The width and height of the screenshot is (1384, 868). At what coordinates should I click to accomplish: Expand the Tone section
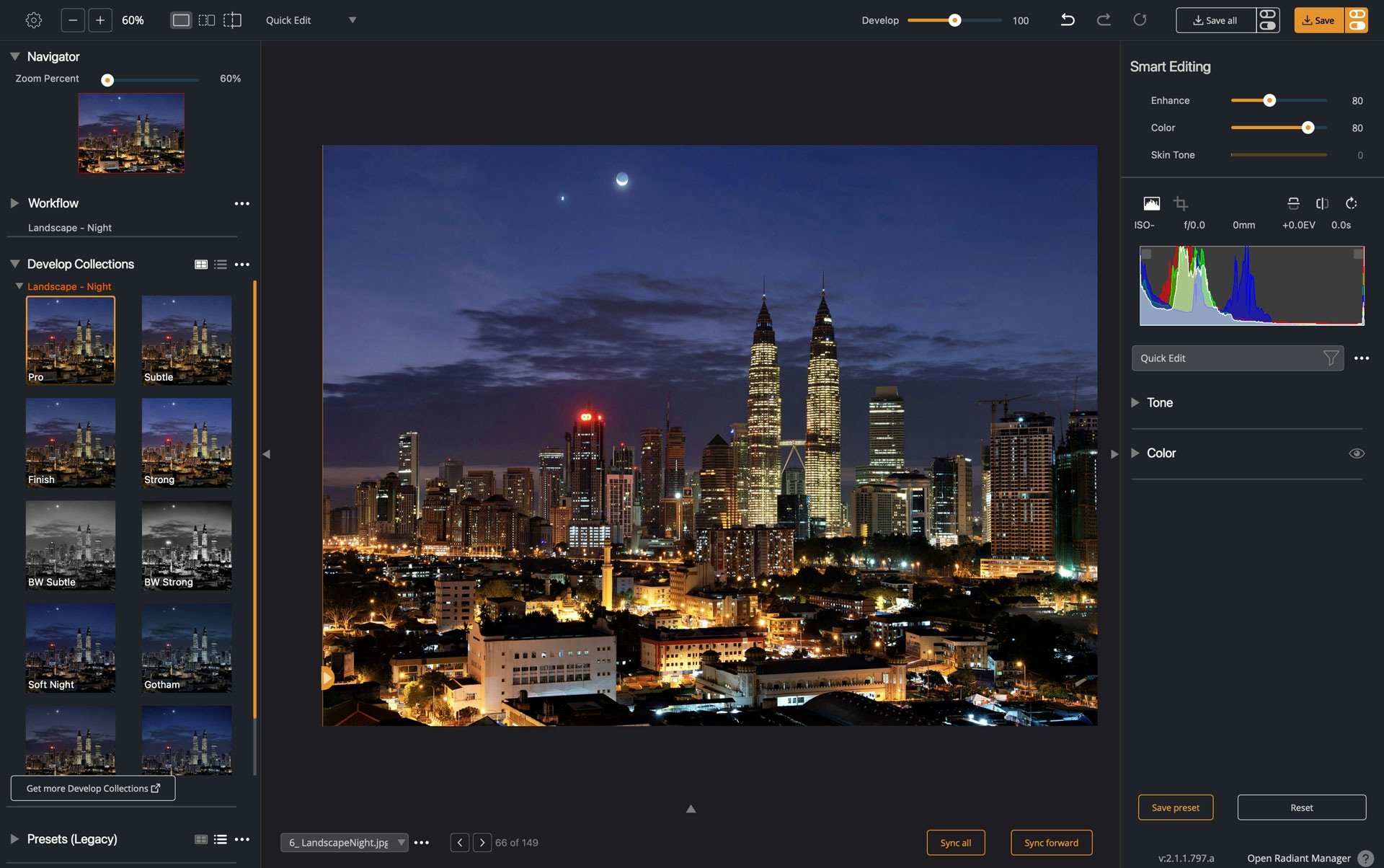pyautogui.click(x=1135, y=403)
